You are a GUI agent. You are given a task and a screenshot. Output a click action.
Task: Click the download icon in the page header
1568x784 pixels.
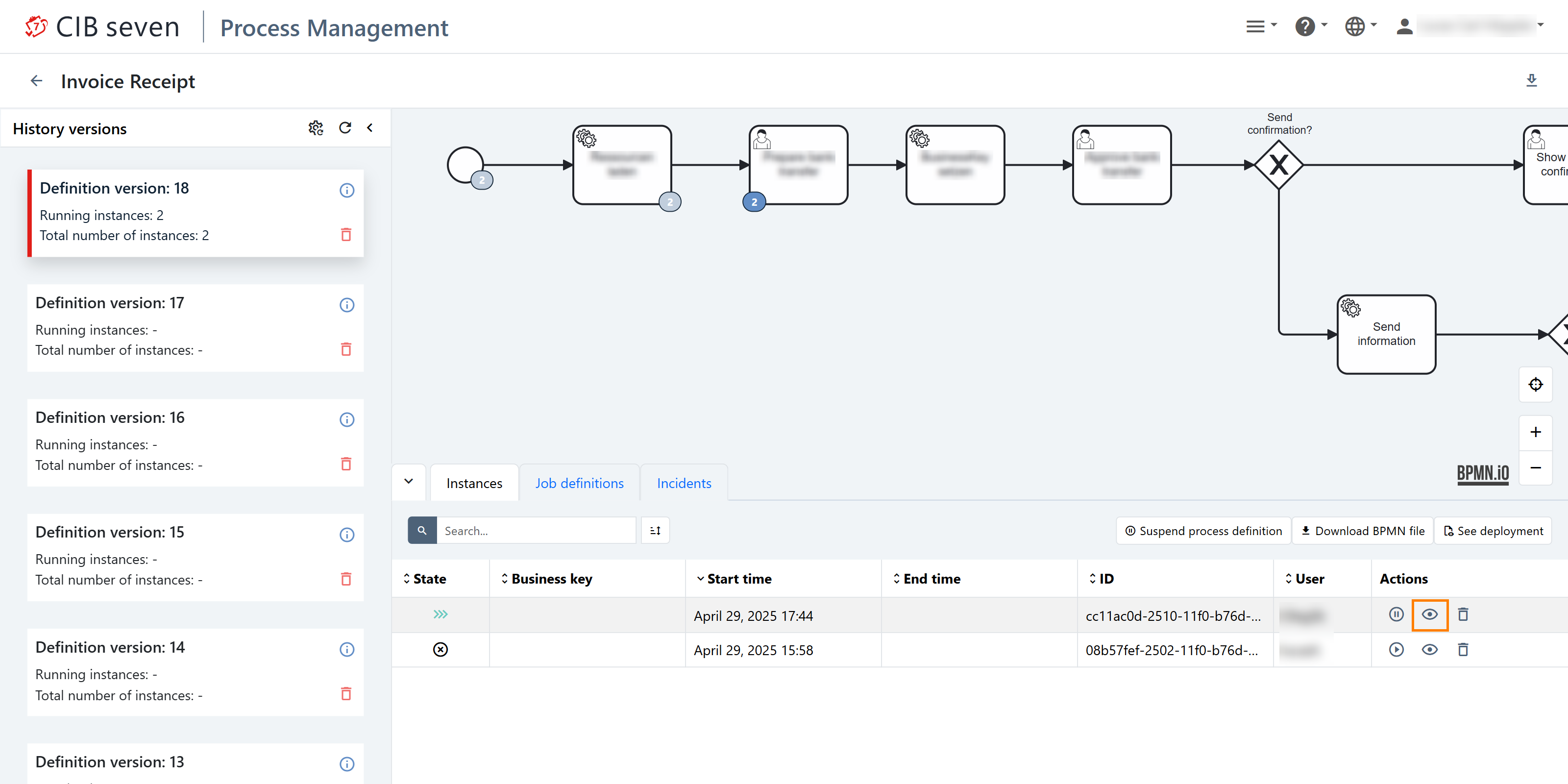tap(1531, 80)
